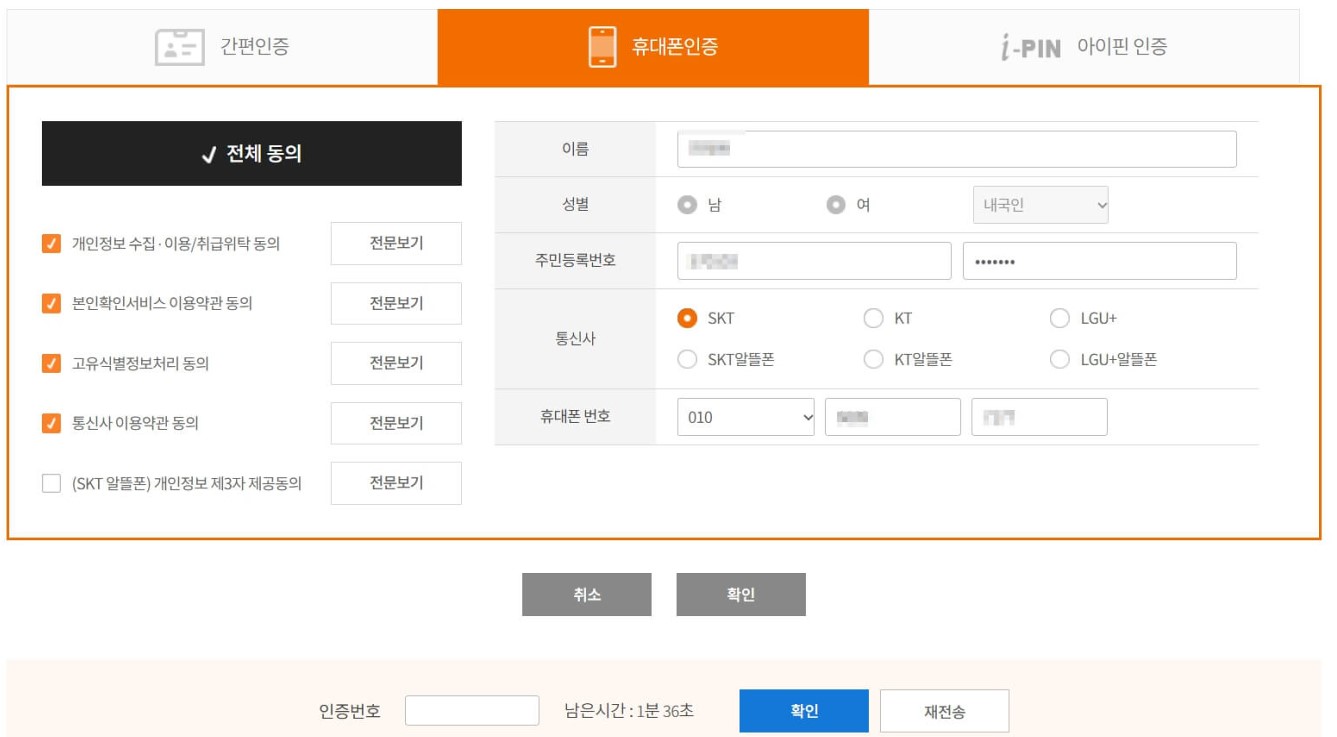Click the 남은시간 : 1분 36초 text
The image size is (1337, 737).
click(629, 711)
